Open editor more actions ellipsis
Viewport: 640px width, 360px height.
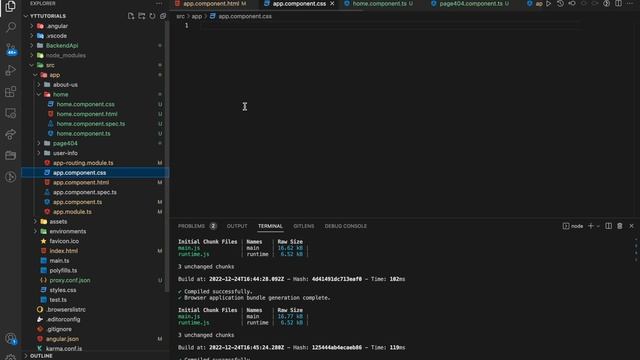630,4
